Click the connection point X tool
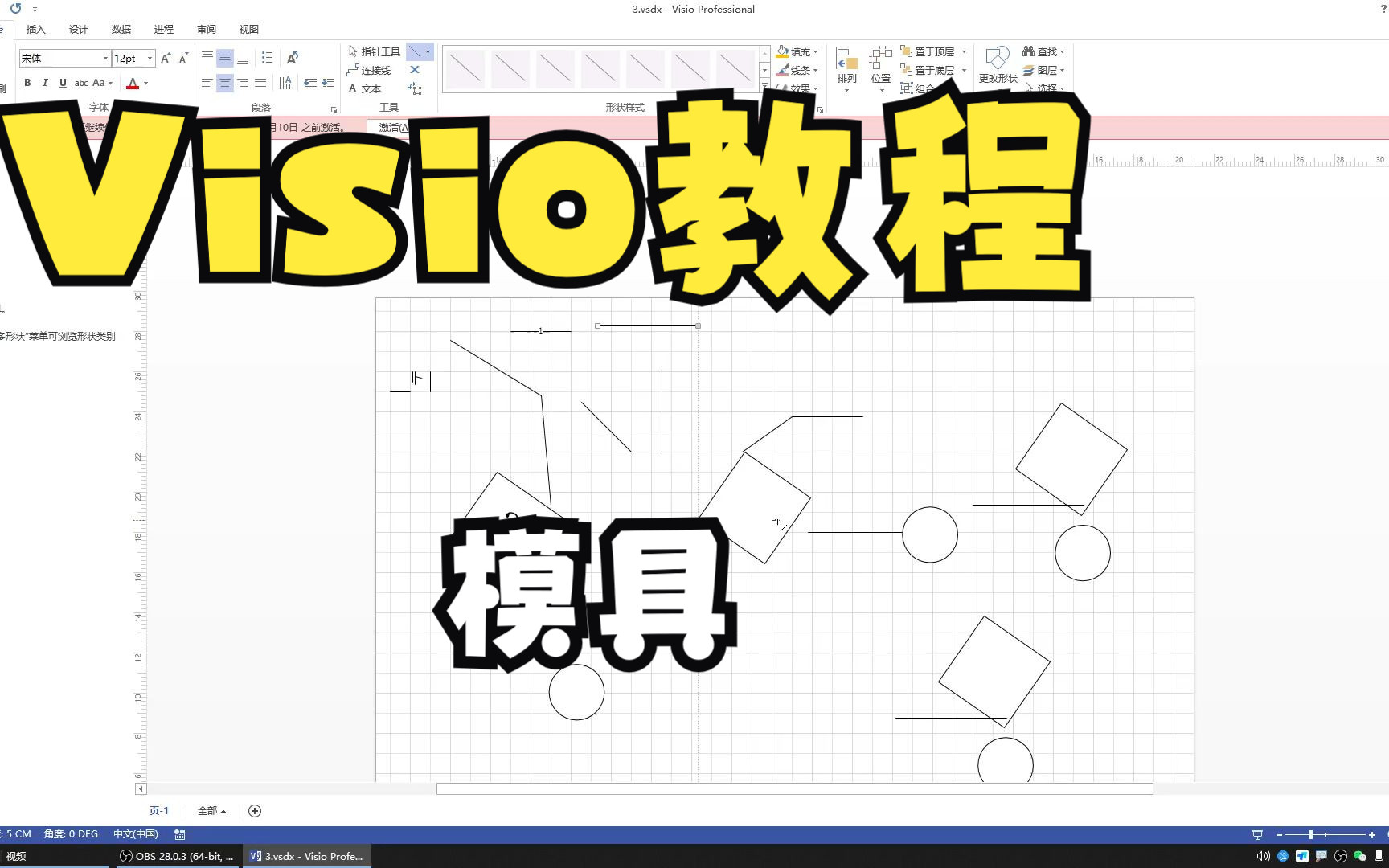 [415, 70]
